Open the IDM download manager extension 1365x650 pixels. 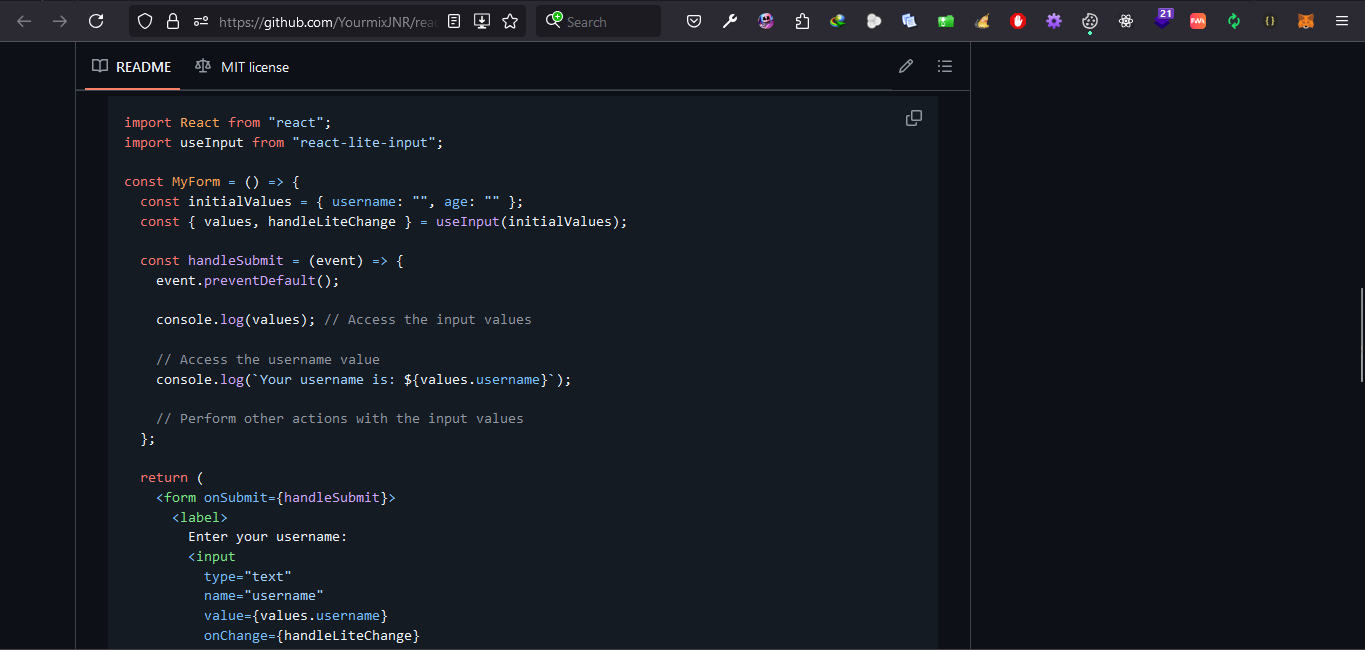point(838,20)
